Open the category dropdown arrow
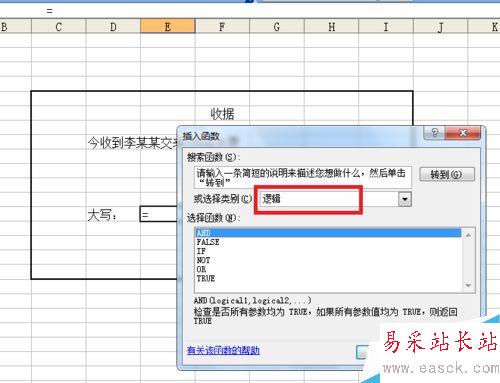500x383 pixels. 405,199
